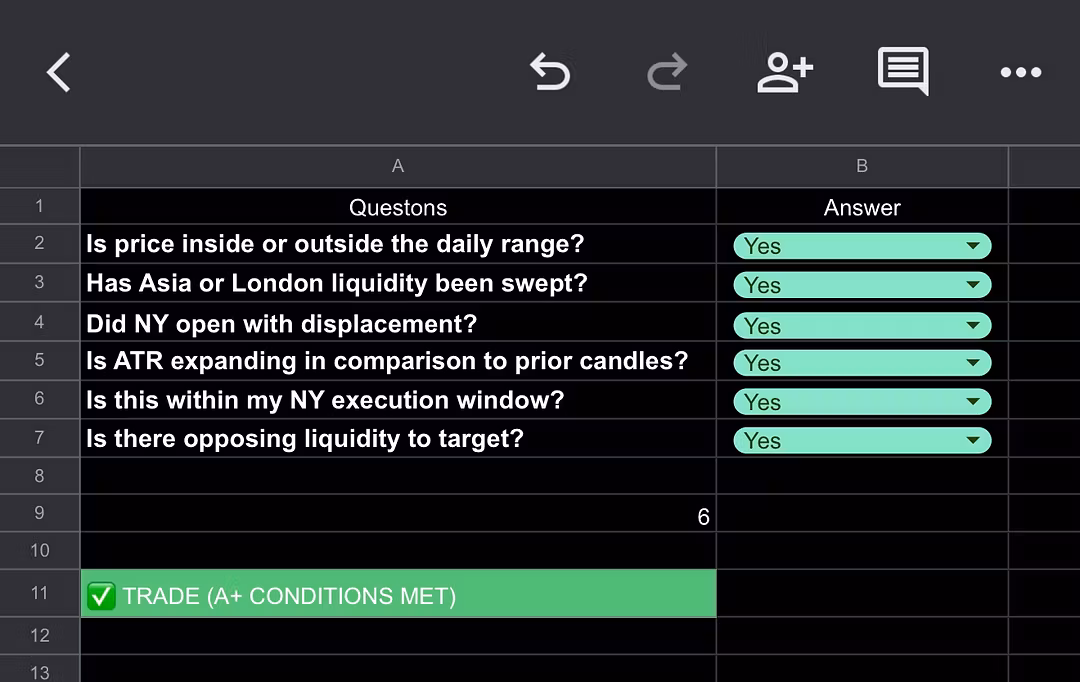Expand the Asia or London liquidity answer dropdown
Image resolution: width=1080 pixels, height=682 pixels.
click(972, 285)
